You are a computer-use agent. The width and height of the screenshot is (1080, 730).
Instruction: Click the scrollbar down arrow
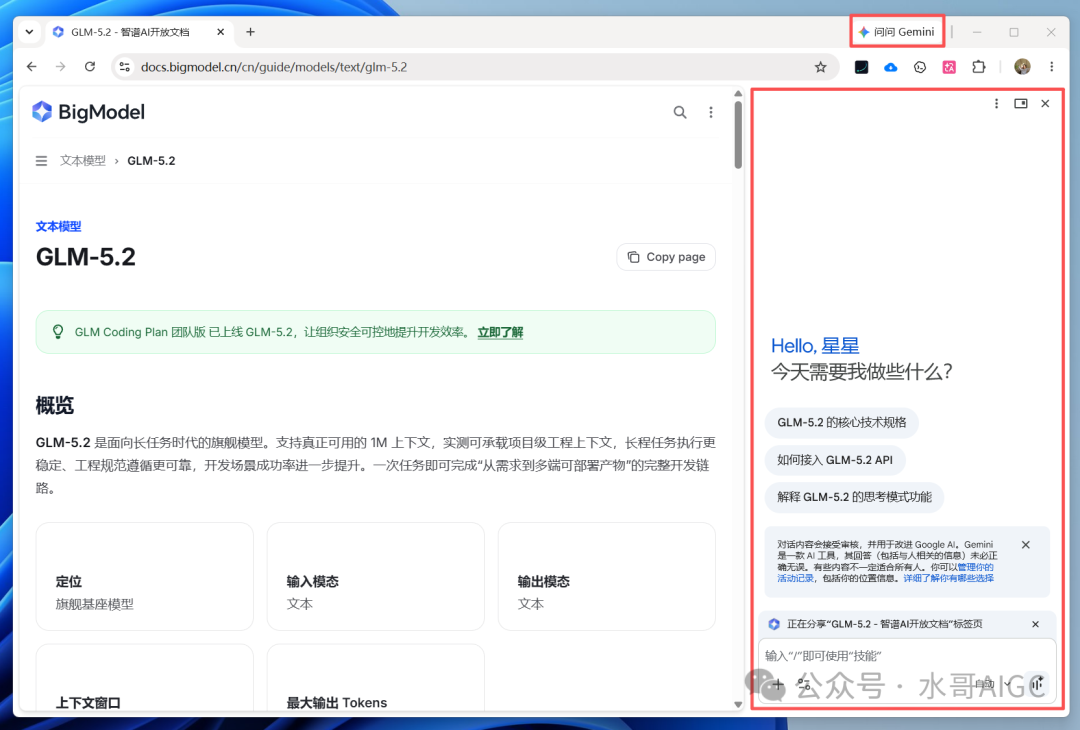coord(738,705)
